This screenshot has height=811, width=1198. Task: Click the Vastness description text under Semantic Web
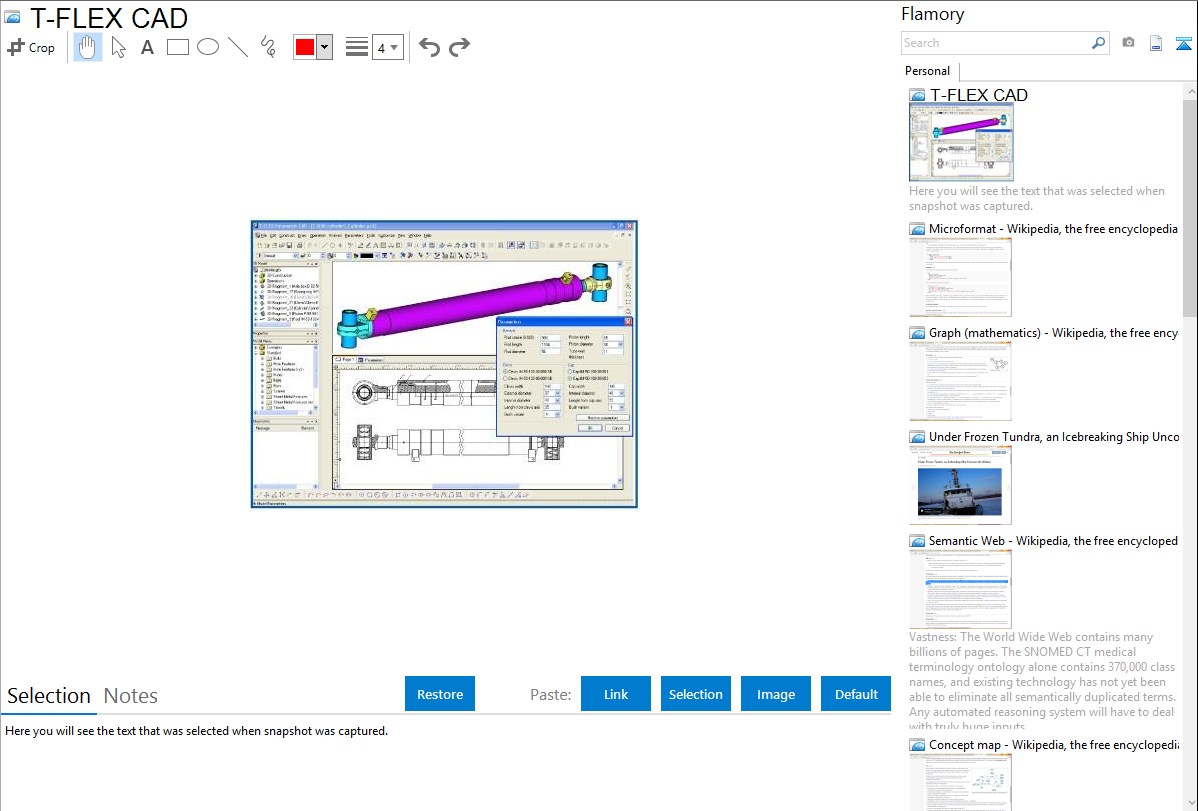click(1043, 681)
